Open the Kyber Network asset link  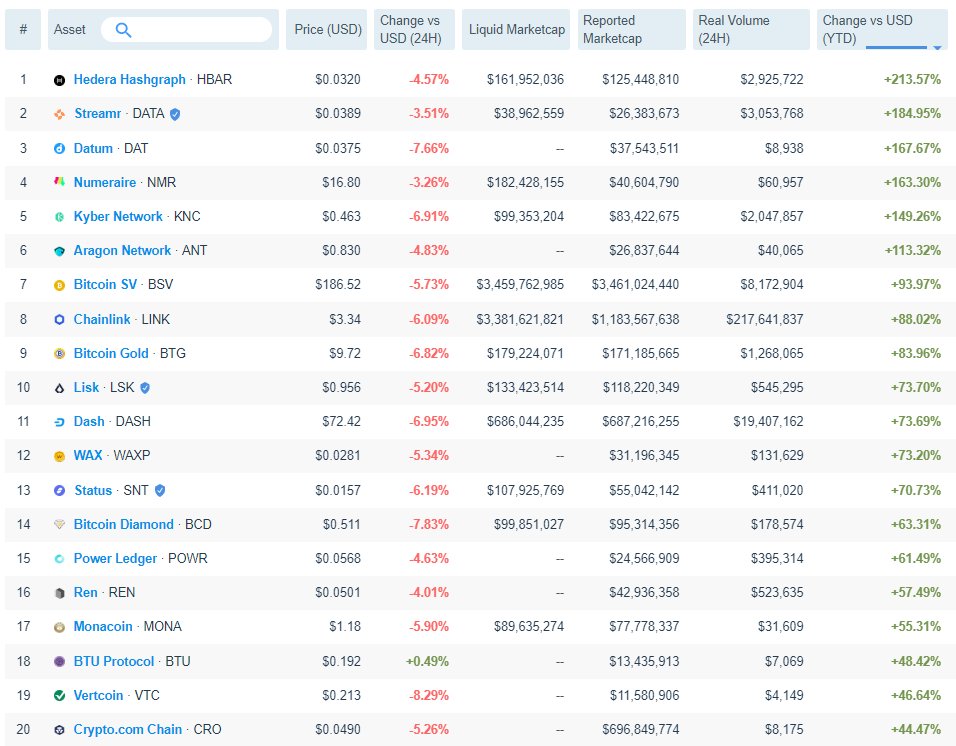(x=118, y=216)
